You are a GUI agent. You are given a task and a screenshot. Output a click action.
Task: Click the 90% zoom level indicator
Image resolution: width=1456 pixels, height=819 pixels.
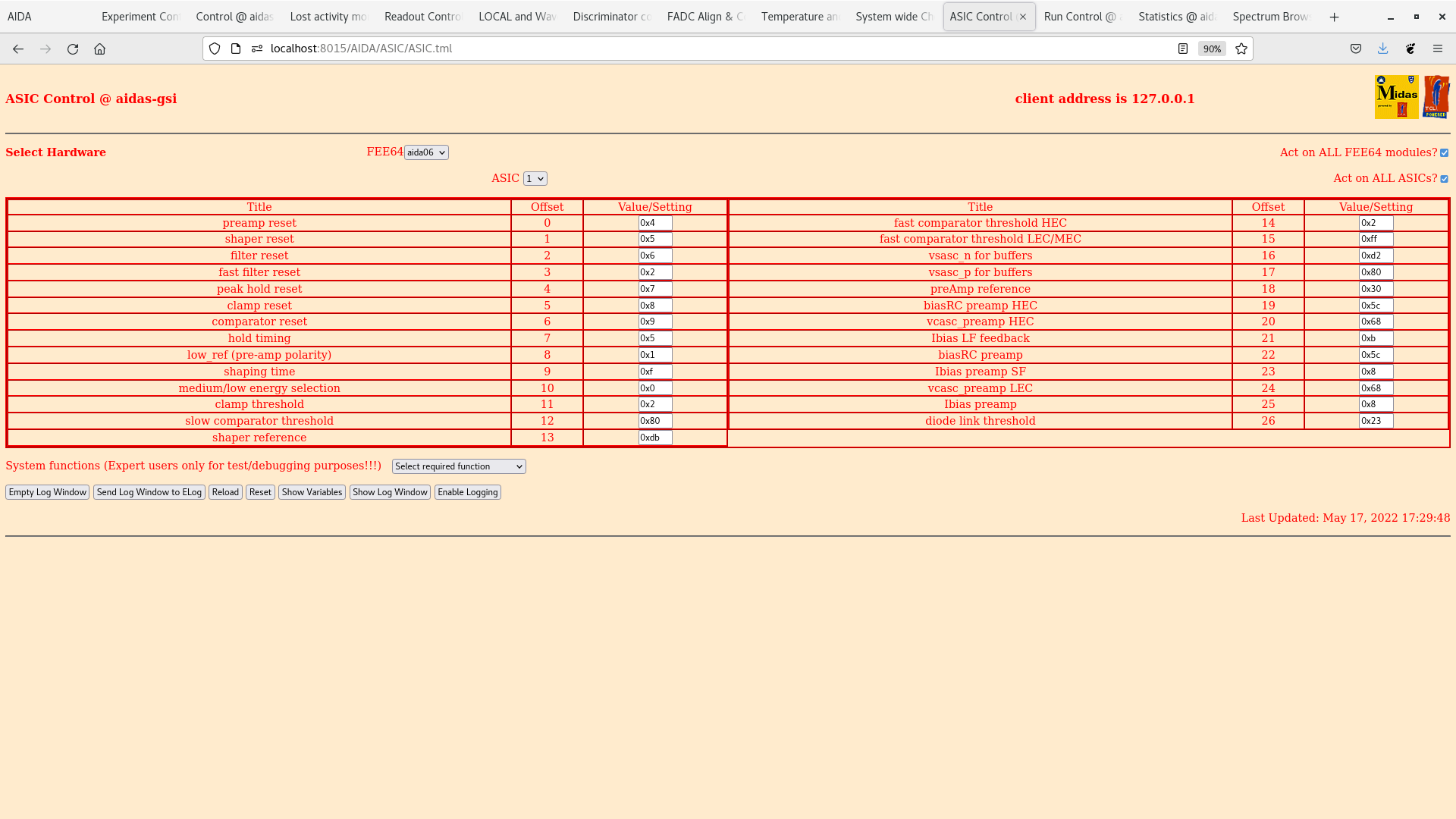pyautogui.click(x=1212, y=49)
